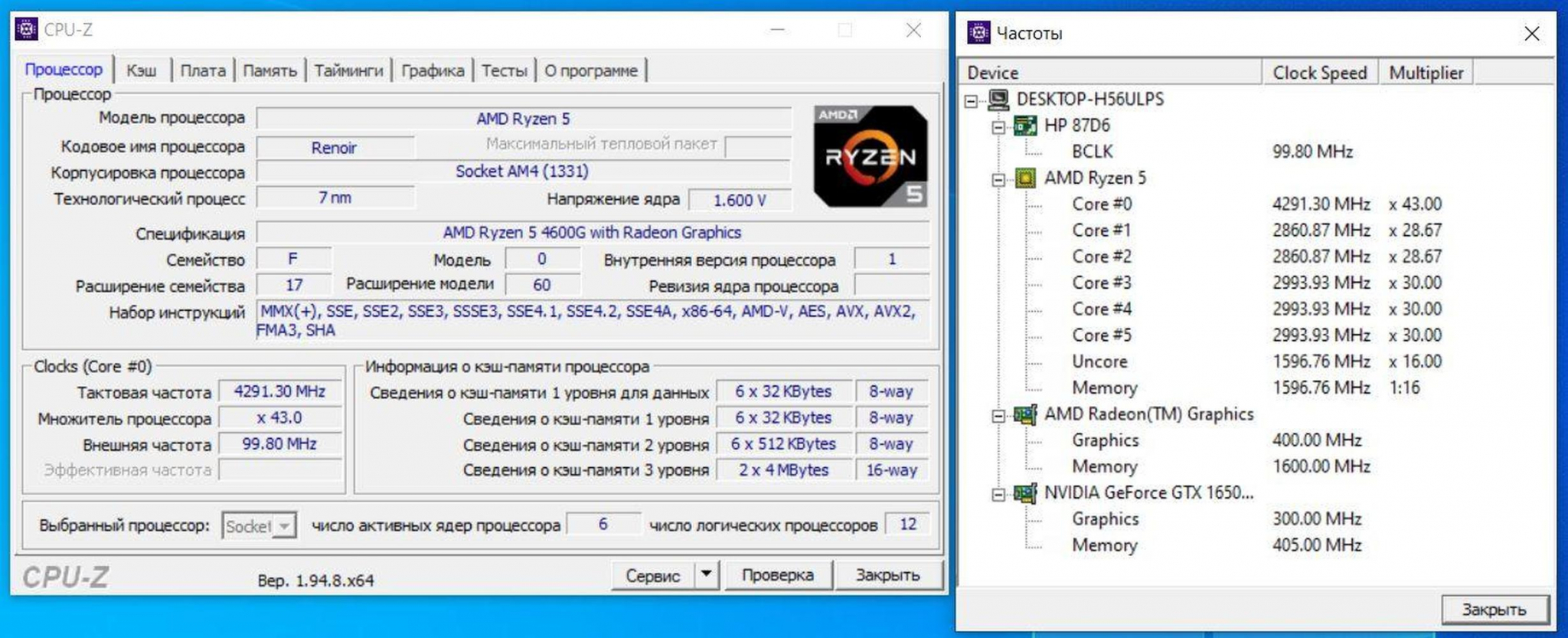The height and width of the screenshot is (638, 1568).
Task: Select the Core #1 row
Action: (x=1102, y=231)
